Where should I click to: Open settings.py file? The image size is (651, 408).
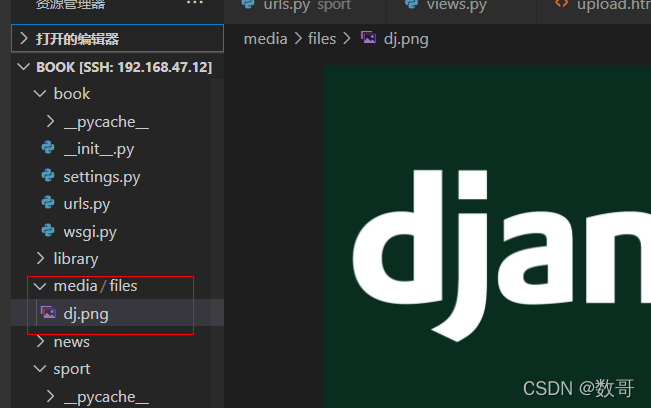[x=102, y=177]
